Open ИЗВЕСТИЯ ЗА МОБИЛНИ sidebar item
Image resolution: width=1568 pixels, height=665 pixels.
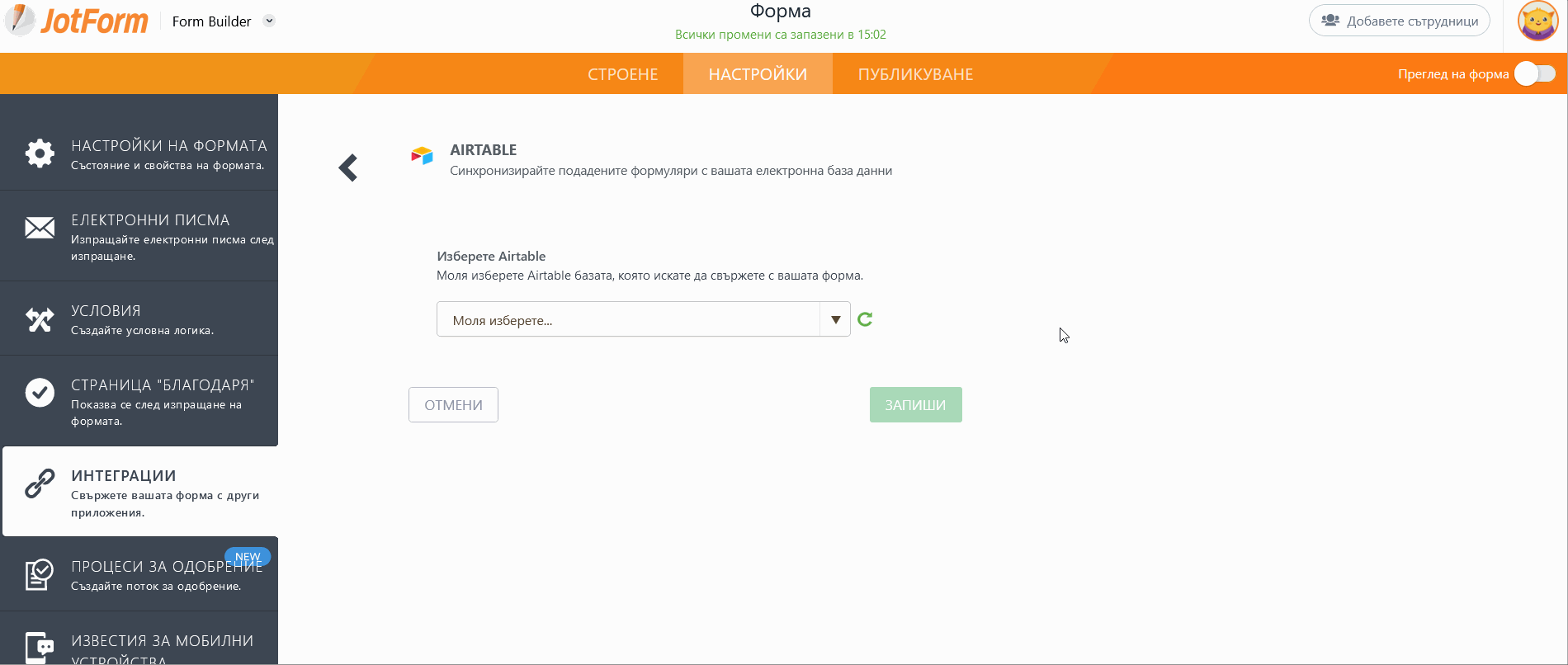pos(139,639)
